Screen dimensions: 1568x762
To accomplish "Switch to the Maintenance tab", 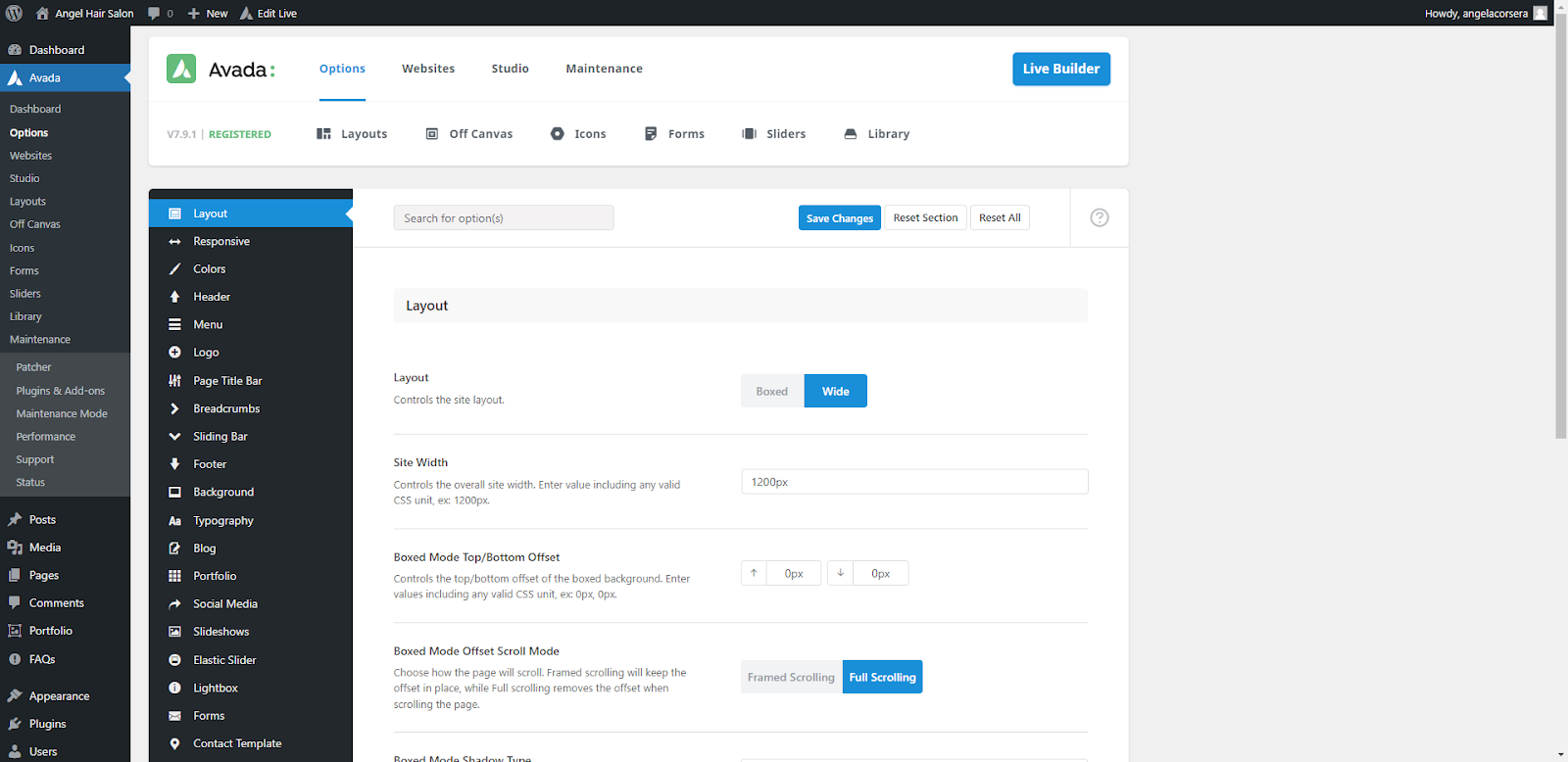I will pyautogui.click(x=605, y=69).
